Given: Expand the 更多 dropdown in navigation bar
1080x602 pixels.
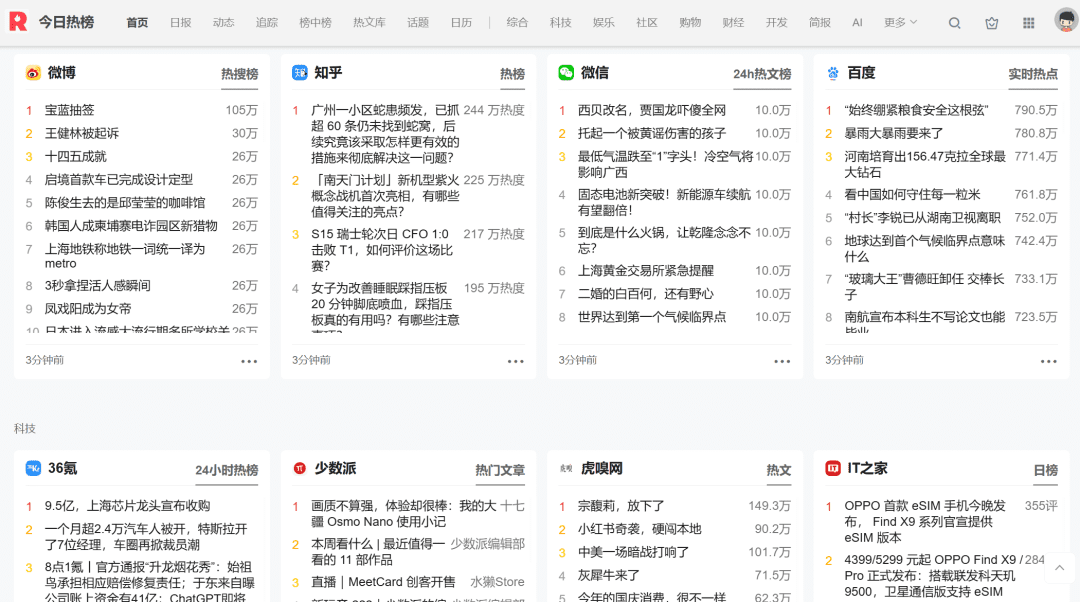Looking at the screenshot, I should [x=900, y=23].
